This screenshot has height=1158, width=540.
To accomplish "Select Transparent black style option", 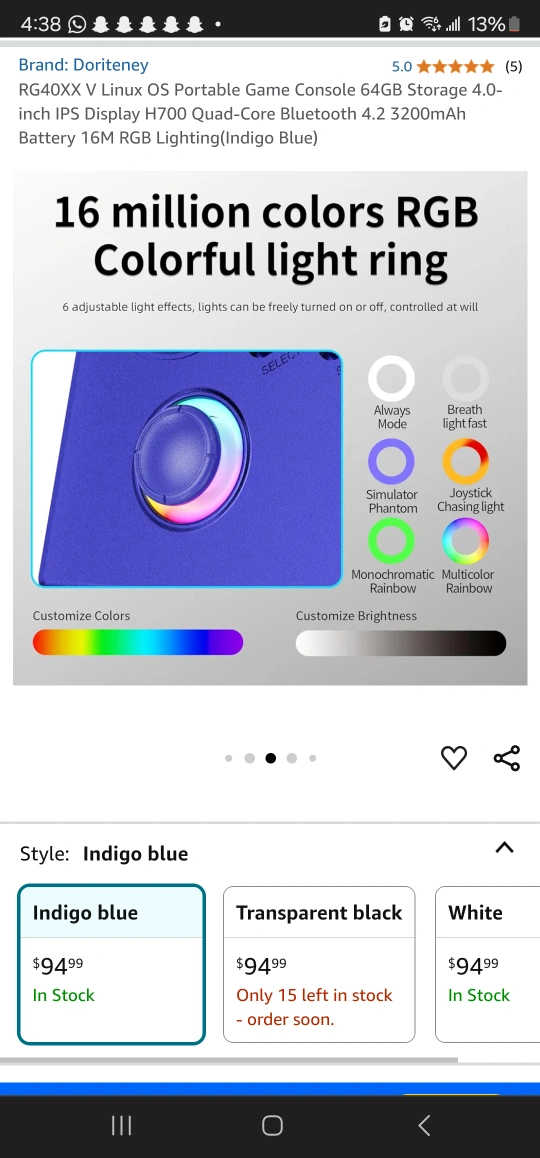I will [319, 965].
